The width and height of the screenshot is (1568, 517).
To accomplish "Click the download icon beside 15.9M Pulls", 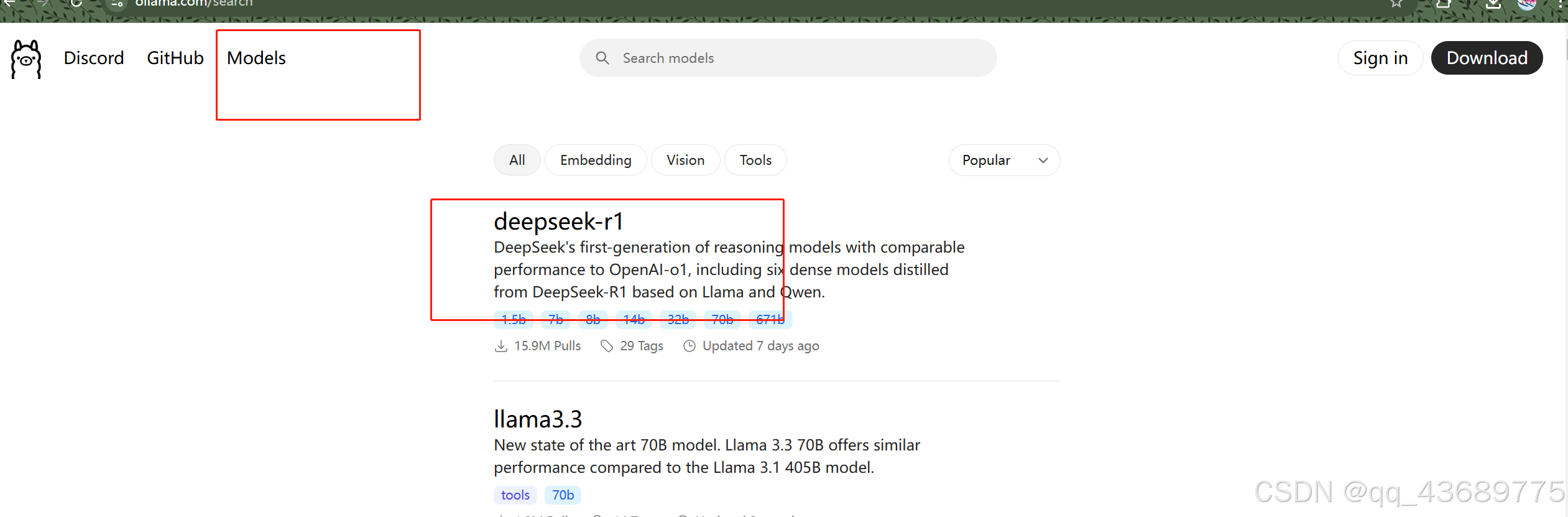I will (x=501, y=346).
